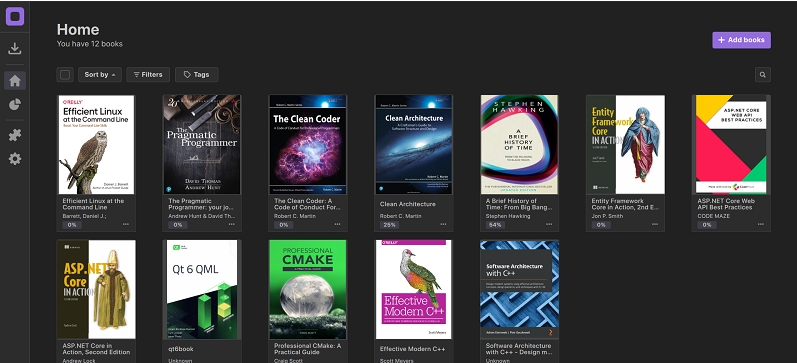Open the free books download icon

point(15,49)
